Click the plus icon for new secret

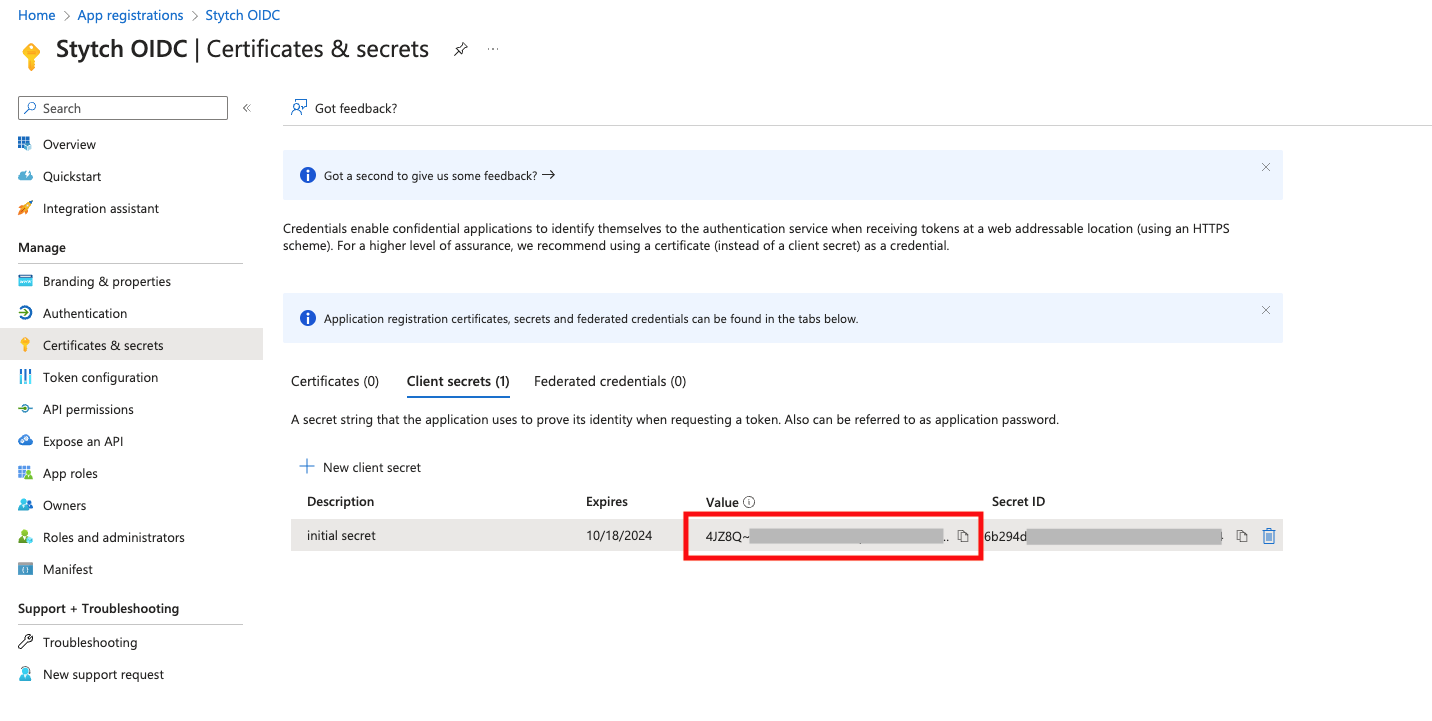306,467
